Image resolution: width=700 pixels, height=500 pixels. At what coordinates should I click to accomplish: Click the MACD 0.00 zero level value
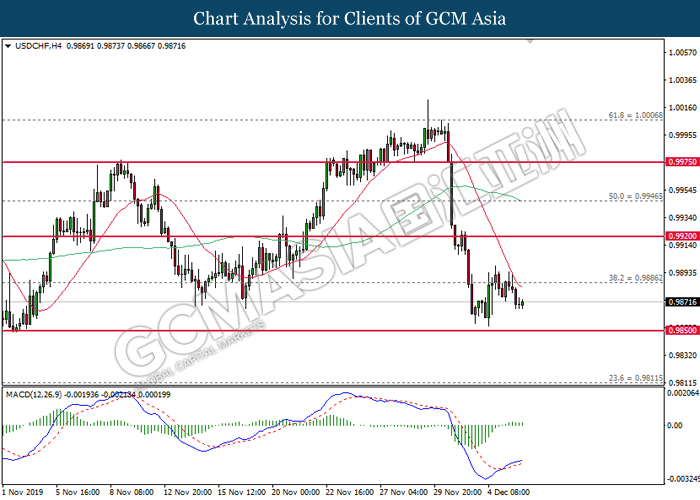(x=675, y=425)
